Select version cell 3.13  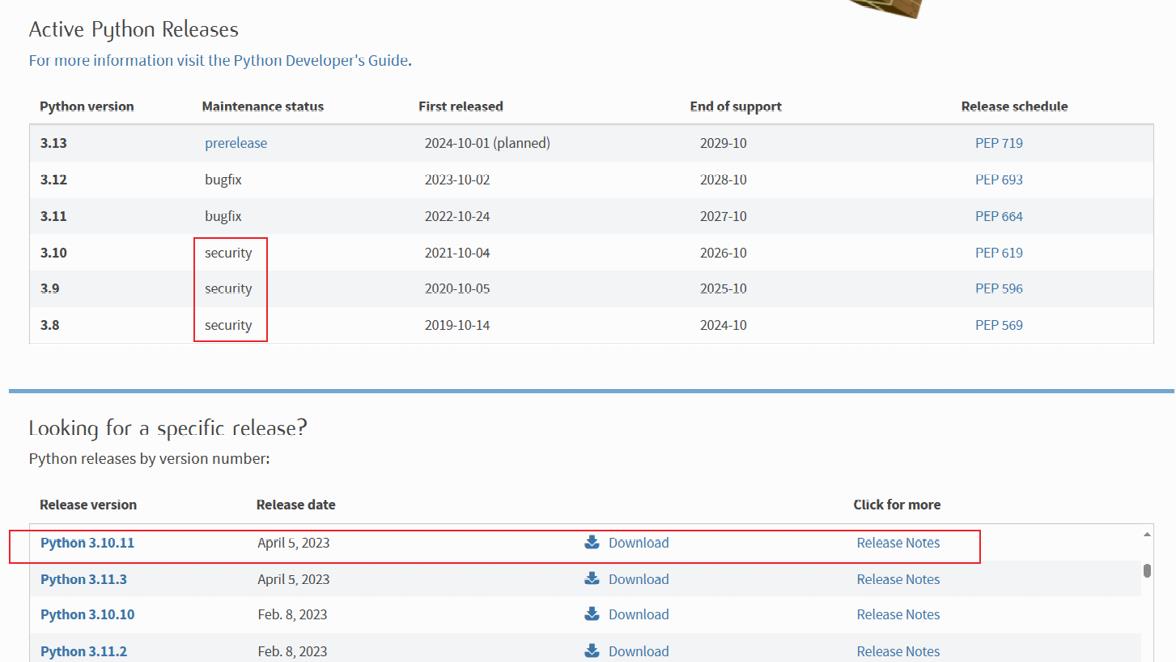(x=53, y=142)
